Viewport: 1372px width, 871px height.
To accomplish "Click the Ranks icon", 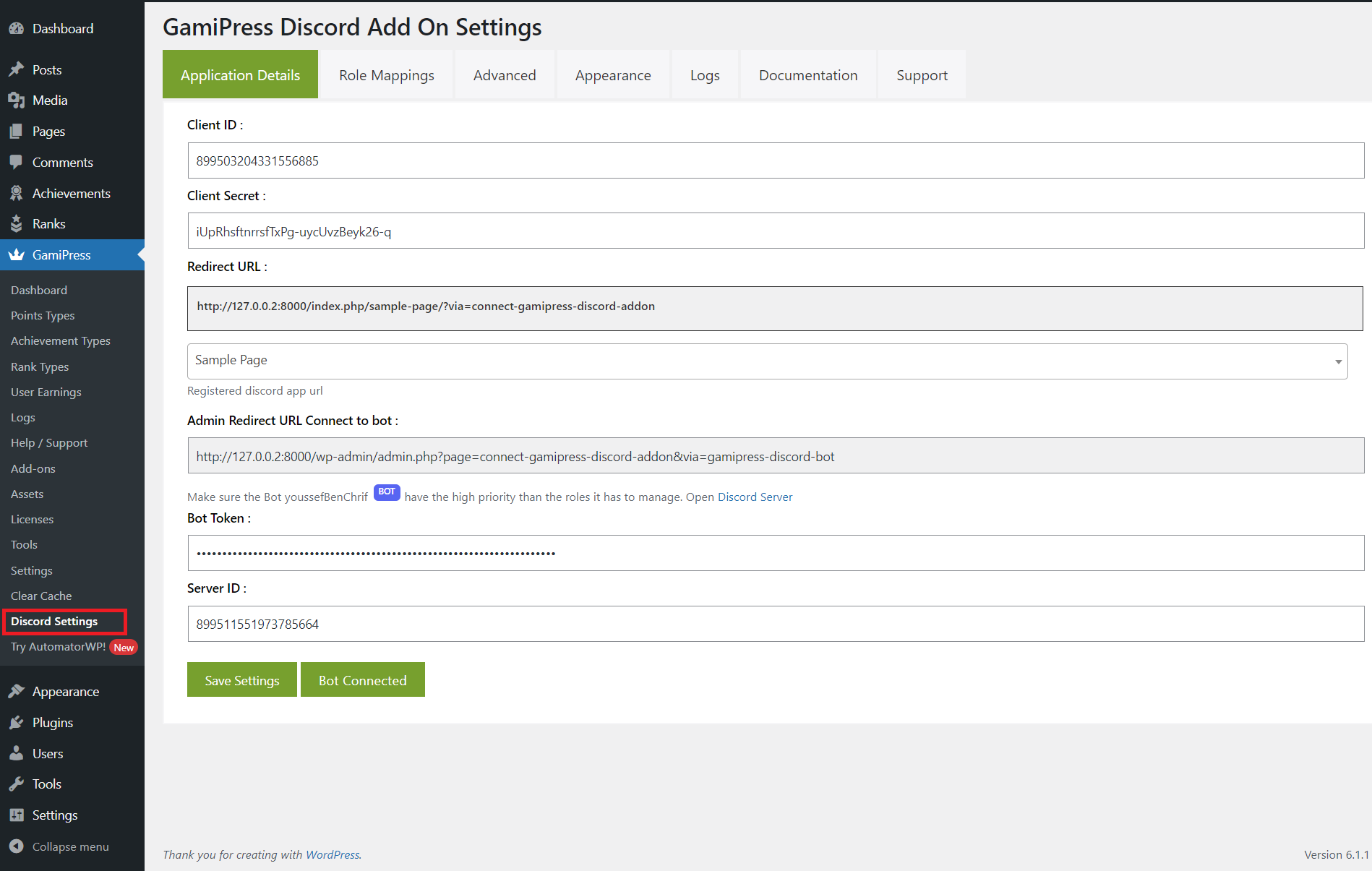I will 16,224.
